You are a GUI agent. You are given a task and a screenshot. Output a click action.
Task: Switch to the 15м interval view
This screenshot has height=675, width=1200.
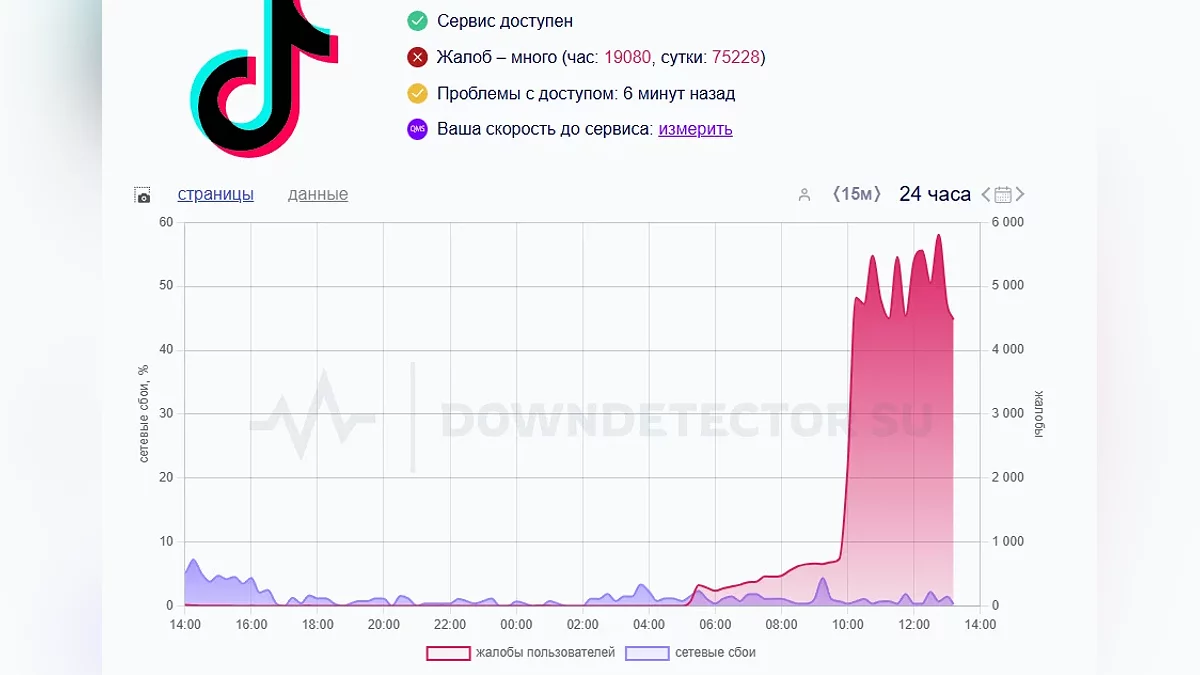856,194
